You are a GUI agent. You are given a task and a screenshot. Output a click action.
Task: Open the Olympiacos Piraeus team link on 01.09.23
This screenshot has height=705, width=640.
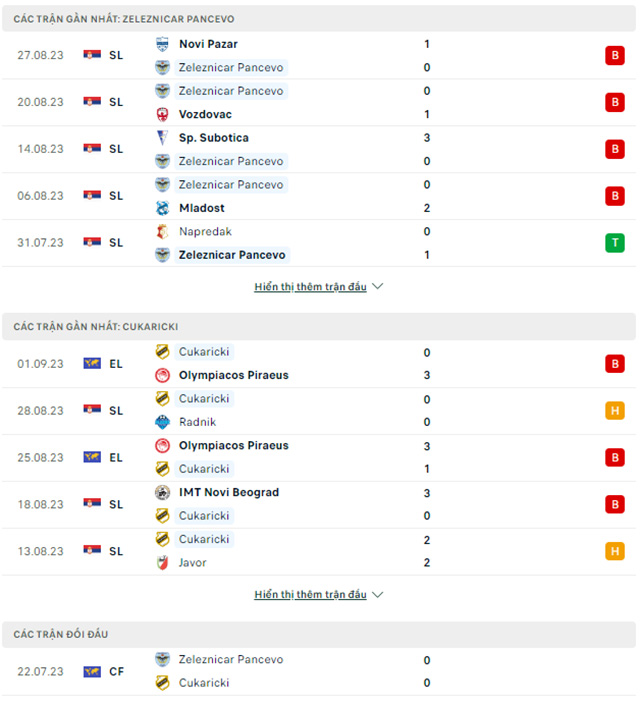233,375
